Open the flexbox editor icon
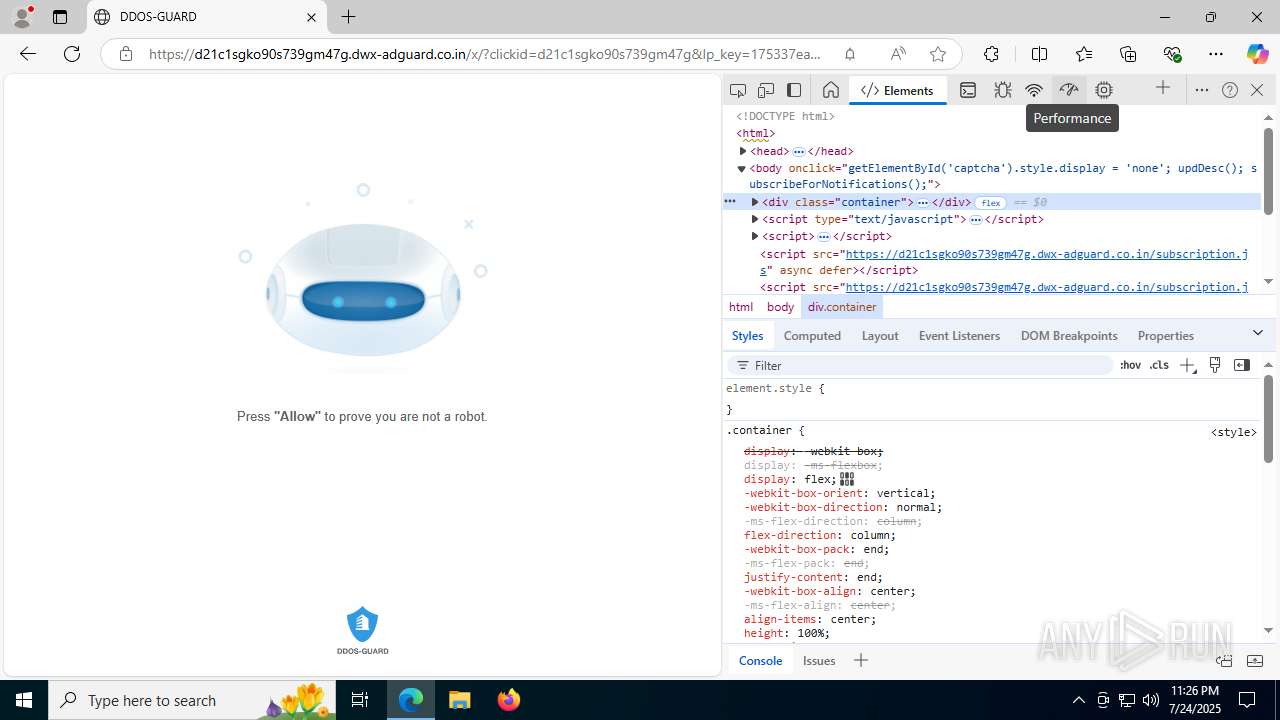Image resolution: width=1280 pixels, height=720 pixels. tap(847, 480)
